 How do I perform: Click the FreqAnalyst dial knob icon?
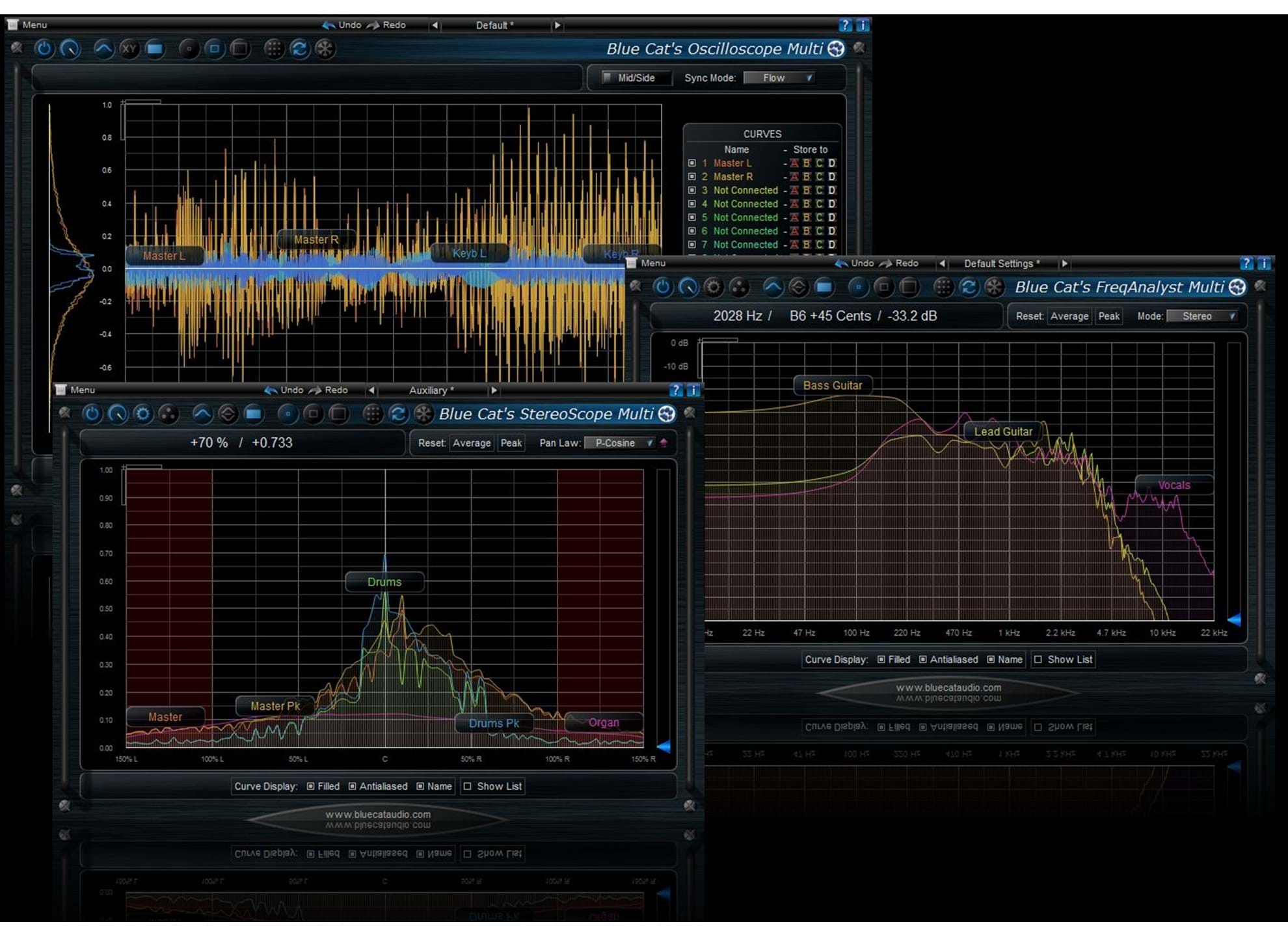(688, 287)
